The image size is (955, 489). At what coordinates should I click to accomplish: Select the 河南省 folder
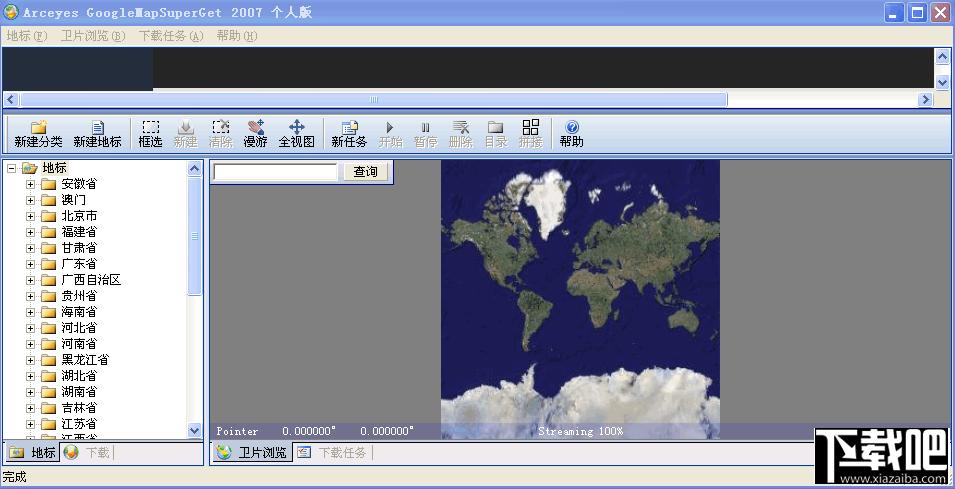tap(69, 343)
